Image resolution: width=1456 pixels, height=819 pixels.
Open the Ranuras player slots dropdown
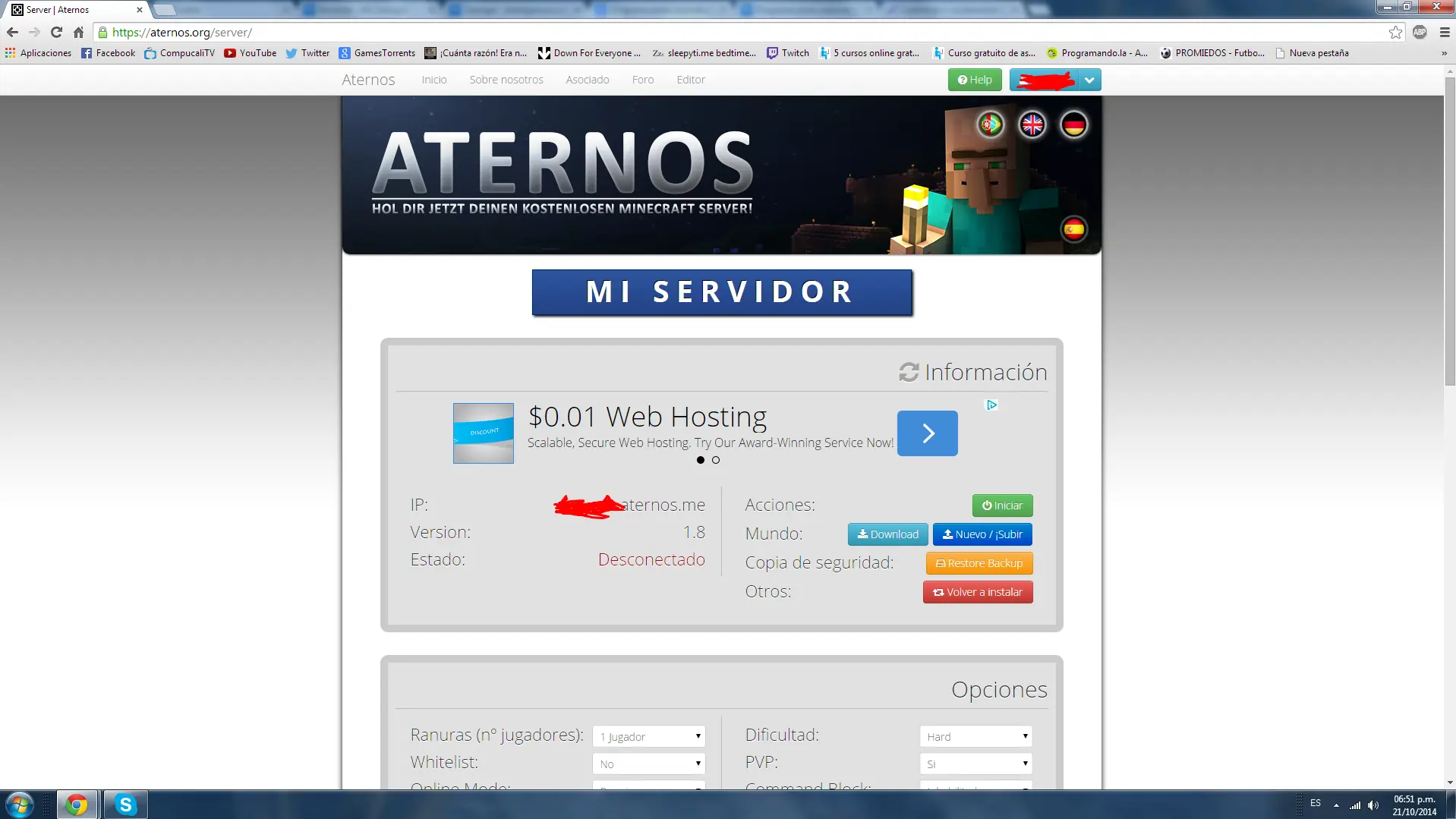pyautogui.click(x=648, y=736)
